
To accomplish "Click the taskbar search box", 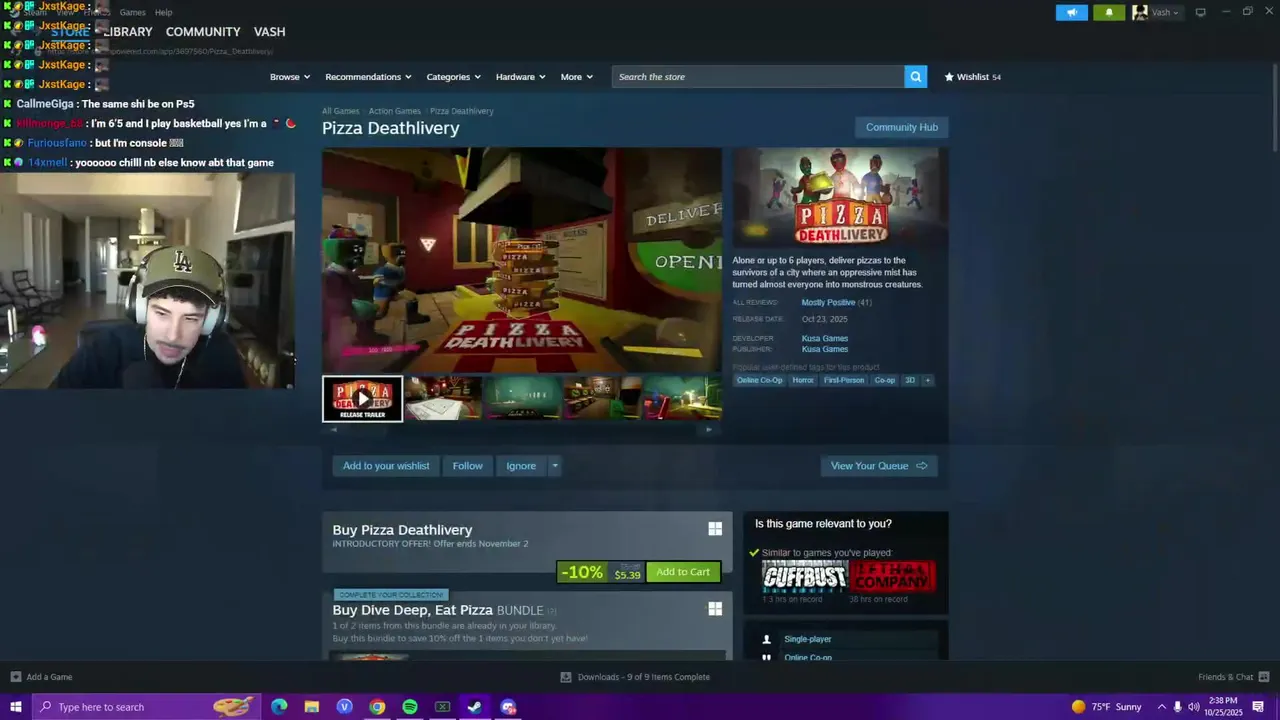I will [147, 707].
